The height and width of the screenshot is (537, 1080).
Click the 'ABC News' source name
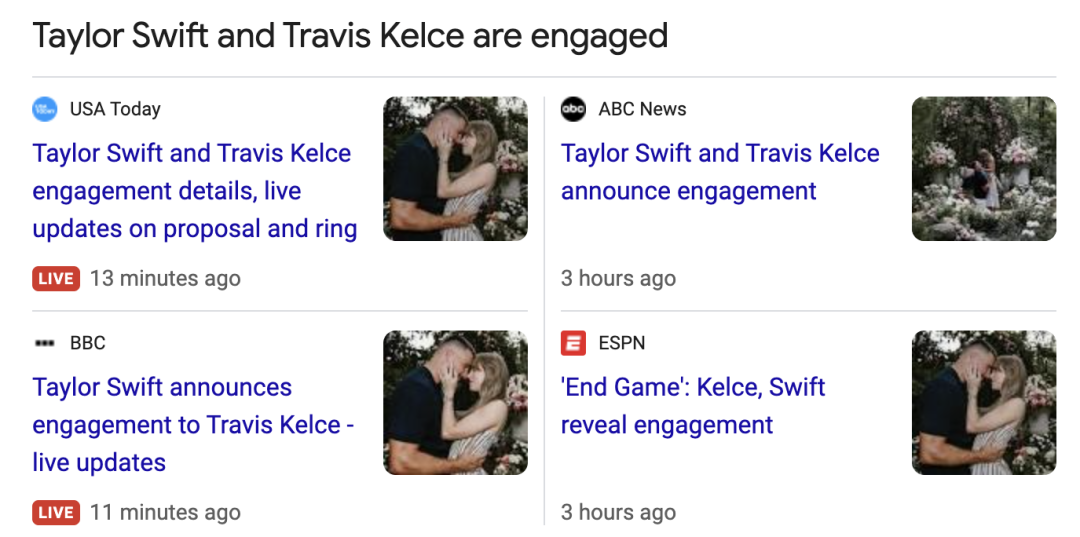click(642, 109)
